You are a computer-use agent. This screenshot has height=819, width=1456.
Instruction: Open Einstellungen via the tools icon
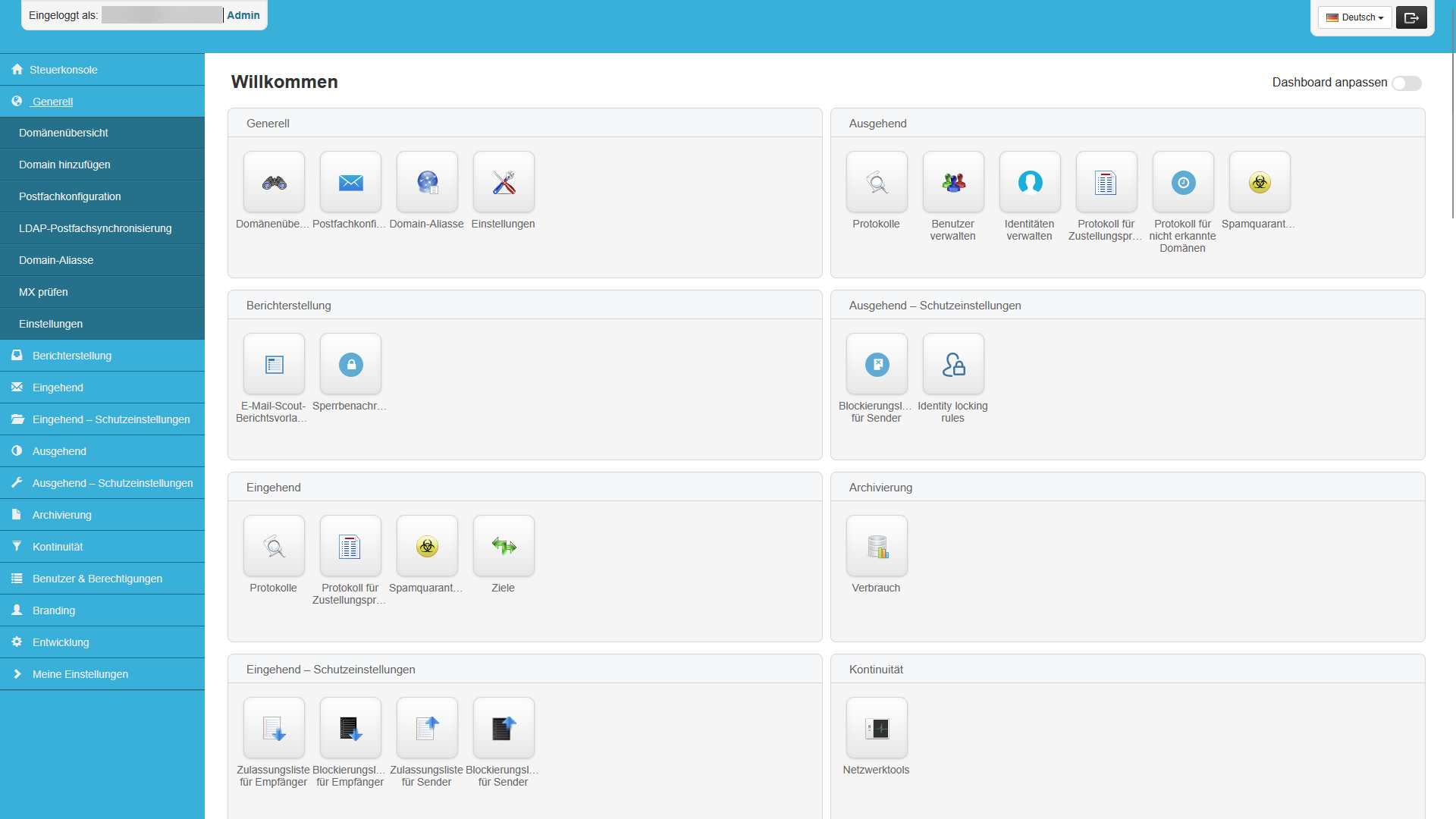click(x=503, y=182)
